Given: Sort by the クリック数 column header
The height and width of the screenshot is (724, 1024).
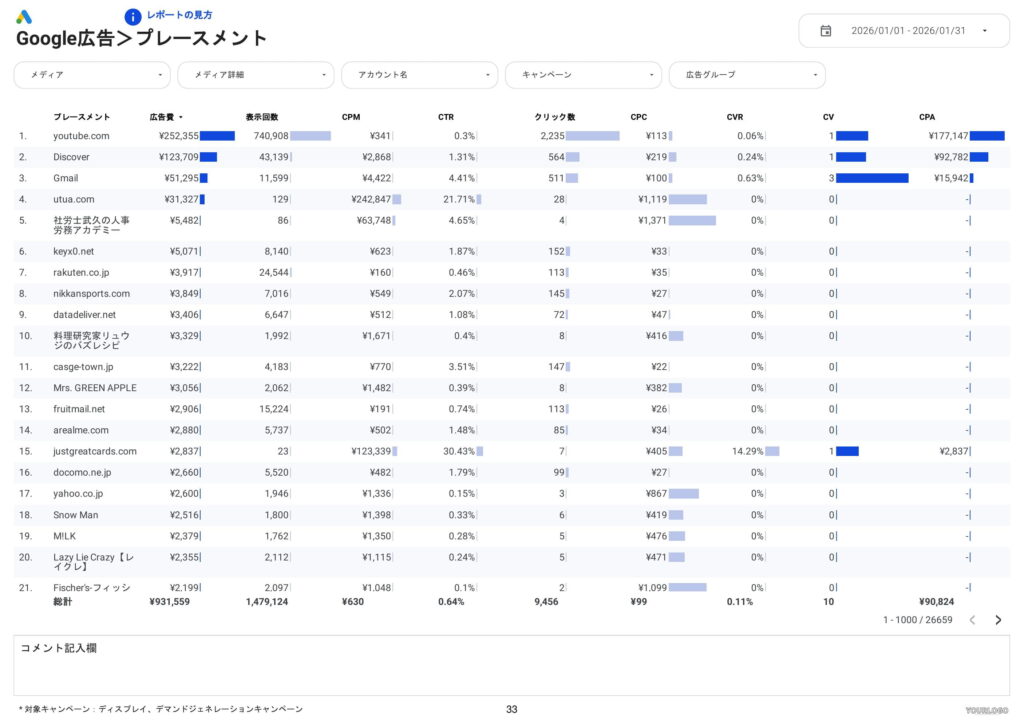Looking at the screenshot, I should (x=554, y=117).
